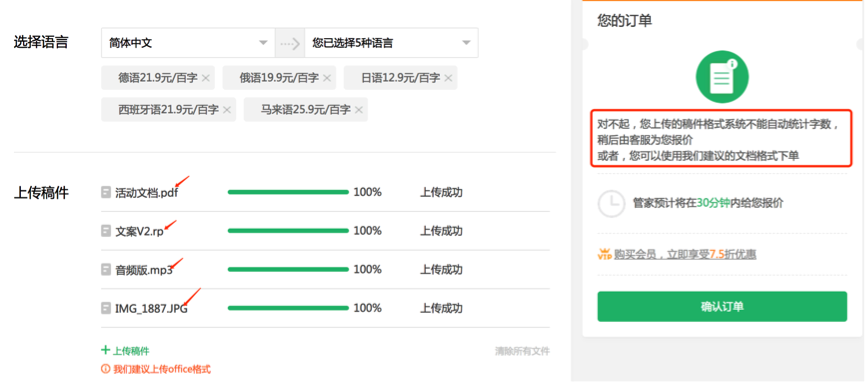Click the 30分钟 quote time text
The width and height of the screenshot is (865, 382).
click(713, 203)
